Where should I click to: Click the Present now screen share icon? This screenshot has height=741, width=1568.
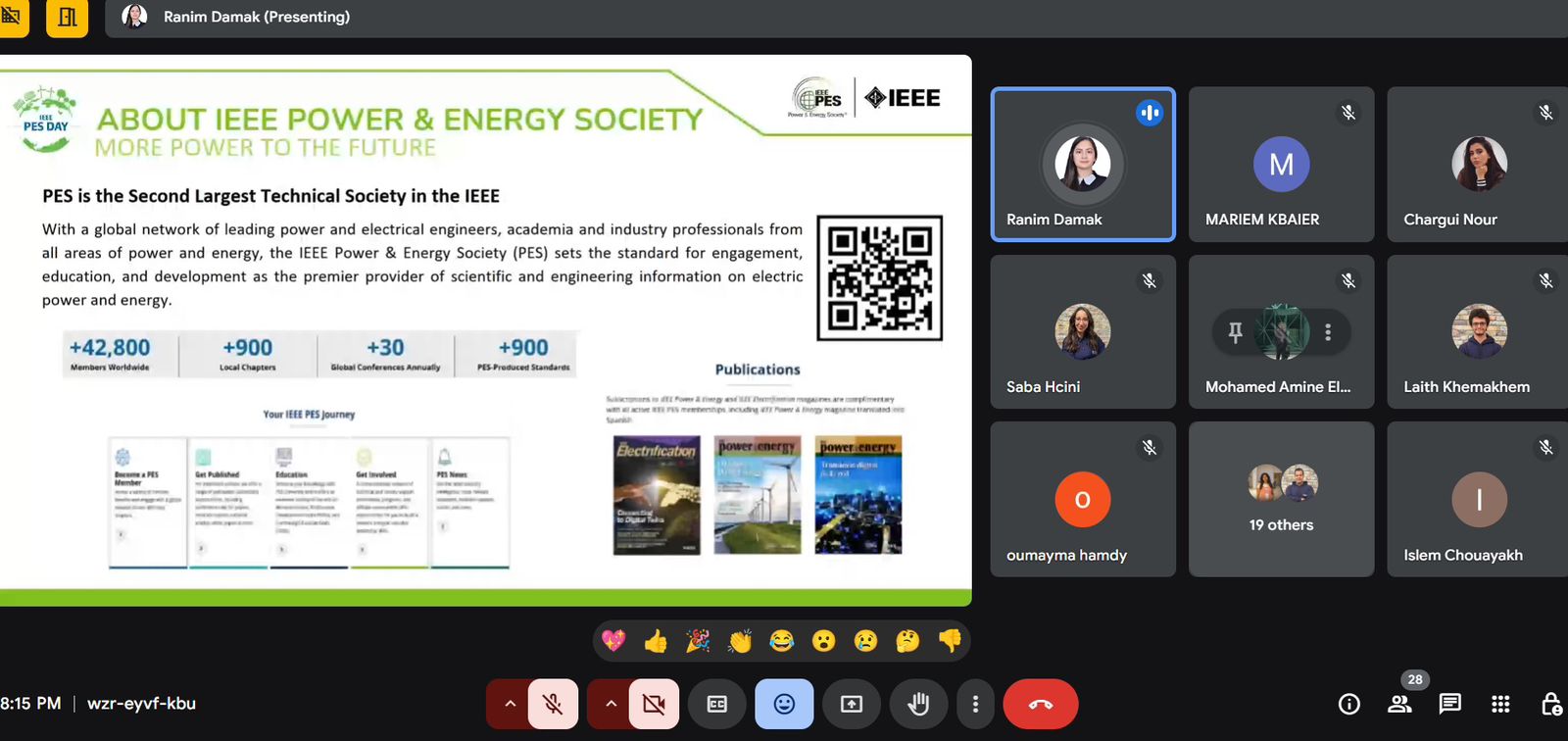851,704
